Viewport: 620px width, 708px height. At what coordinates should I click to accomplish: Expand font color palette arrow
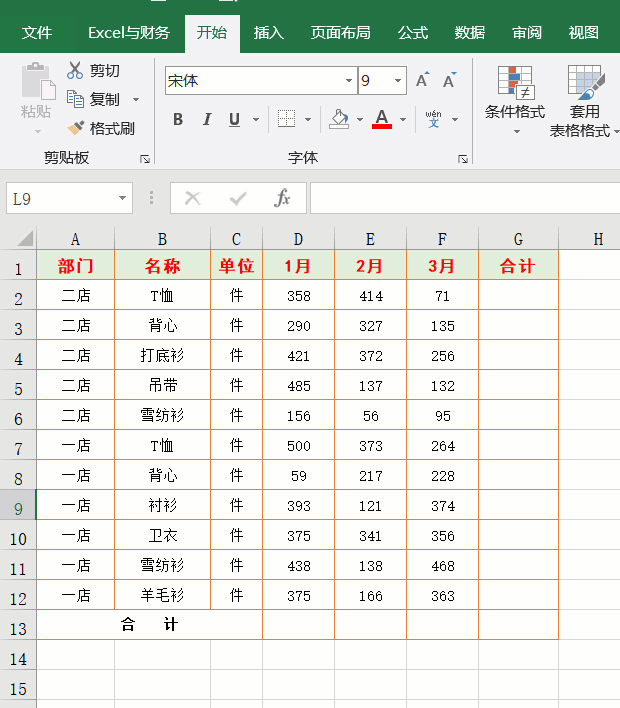(403, 120)
